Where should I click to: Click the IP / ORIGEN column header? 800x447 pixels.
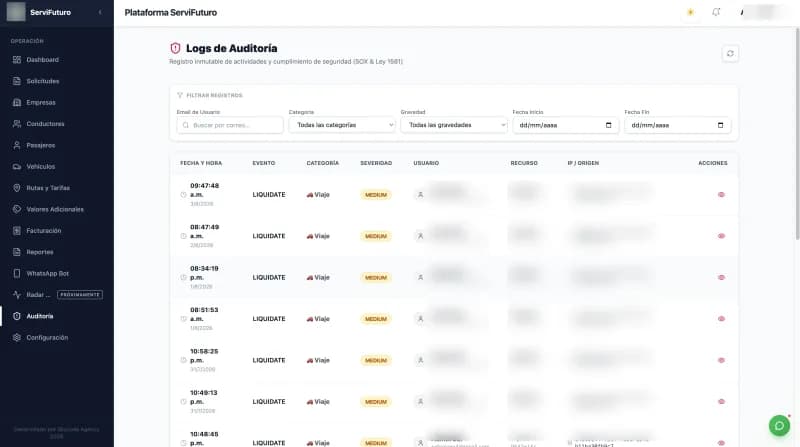pos(583,163)
